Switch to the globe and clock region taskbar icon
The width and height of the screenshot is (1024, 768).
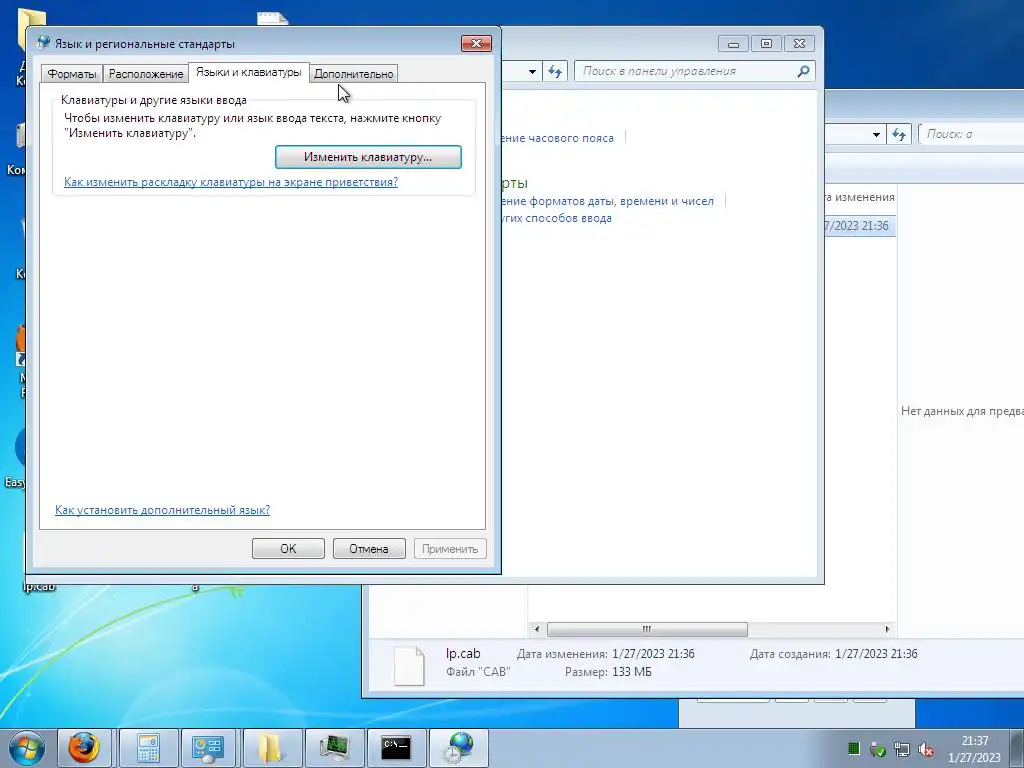pyautogui.click(x=458, y=748)
